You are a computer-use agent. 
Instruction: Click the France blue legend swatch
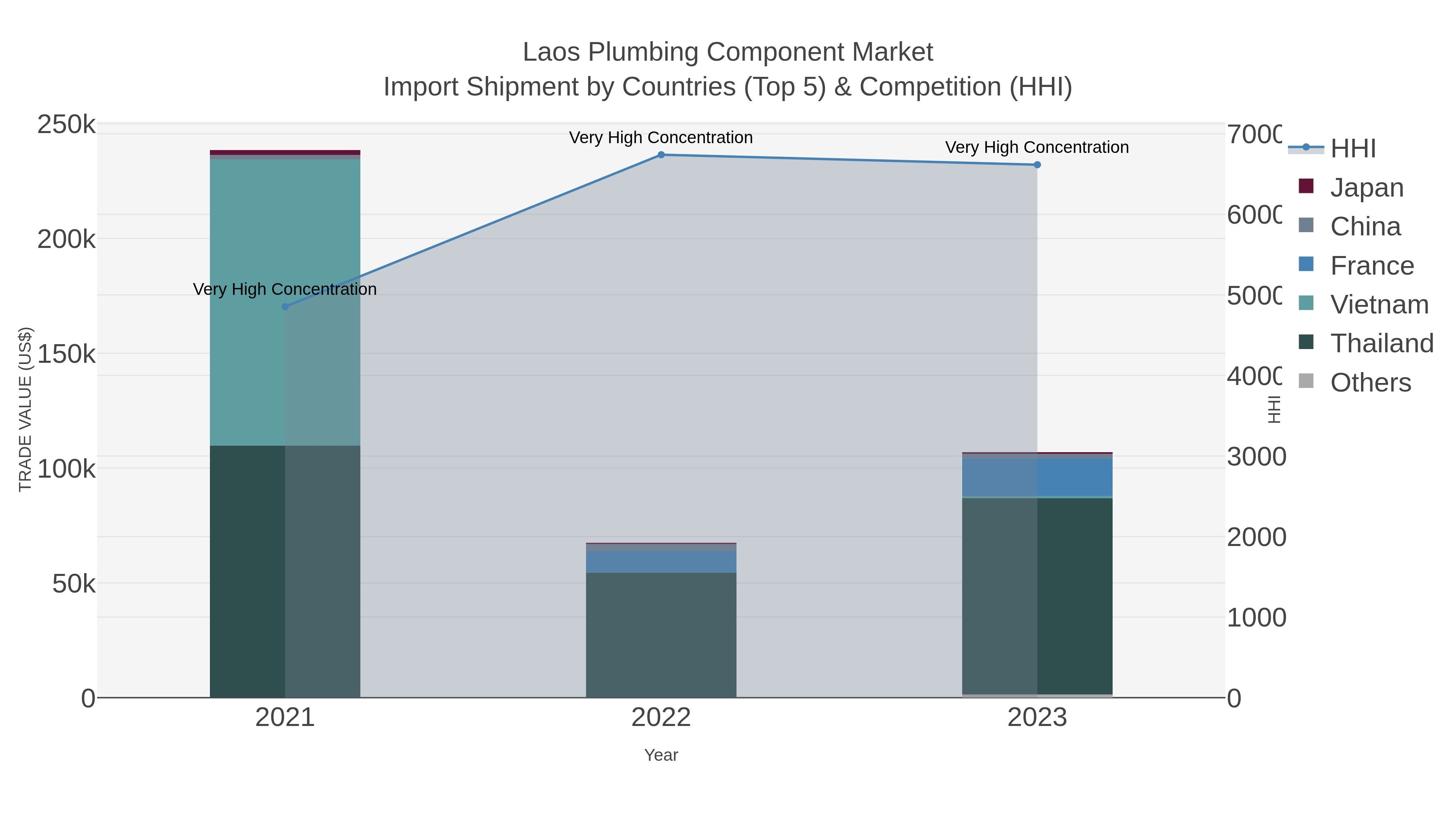(1306, 264)
